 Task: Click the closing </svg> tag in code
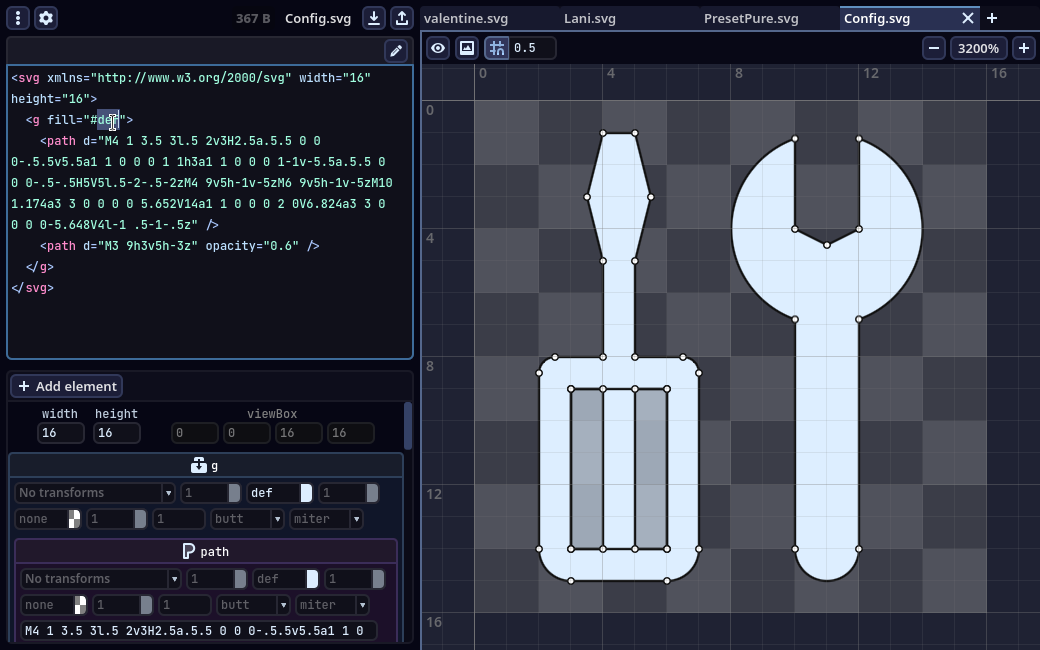pyautogui.click(x=32, y=288)
